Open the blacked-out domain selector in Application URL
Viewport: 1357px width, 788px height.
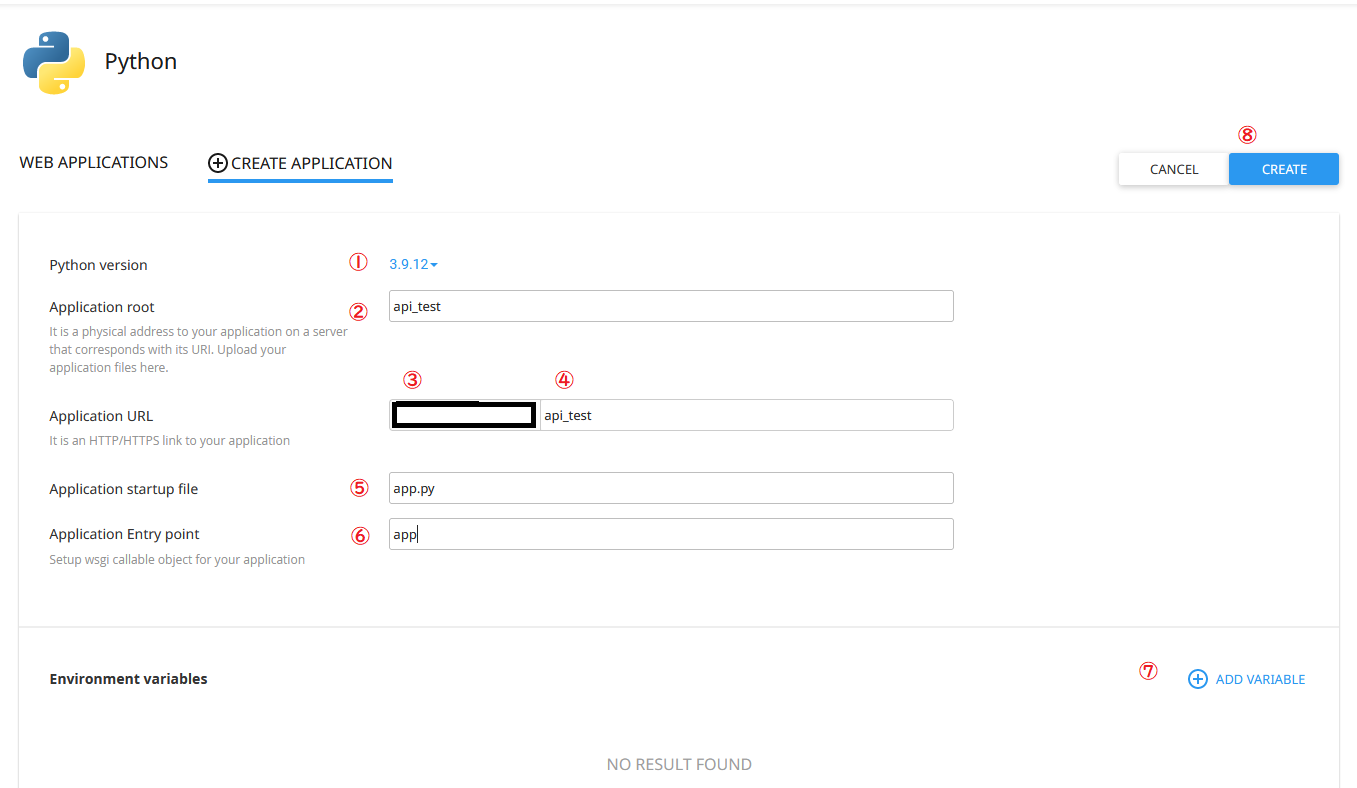pos(464,415)
